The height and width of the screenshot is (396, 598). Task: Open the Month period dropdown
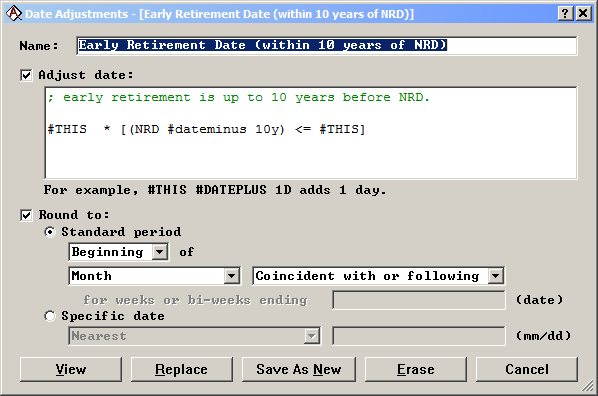pyautogui.click(x=154, y=276)
